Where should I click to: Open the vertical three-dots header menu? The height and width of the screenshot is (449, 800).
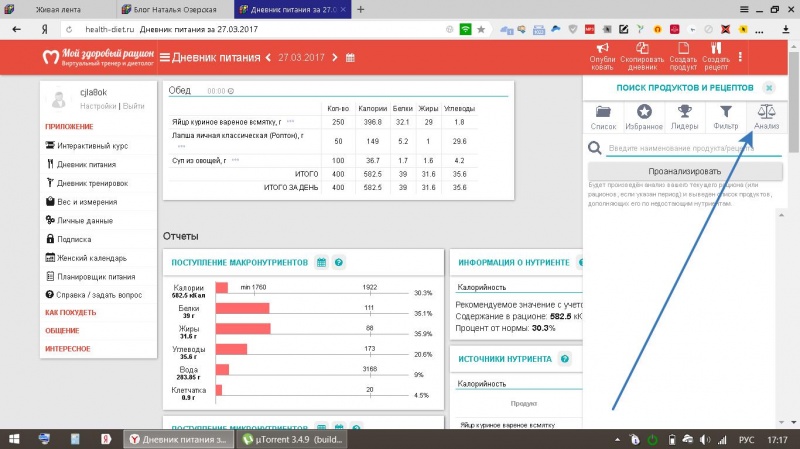click(740, 57)
